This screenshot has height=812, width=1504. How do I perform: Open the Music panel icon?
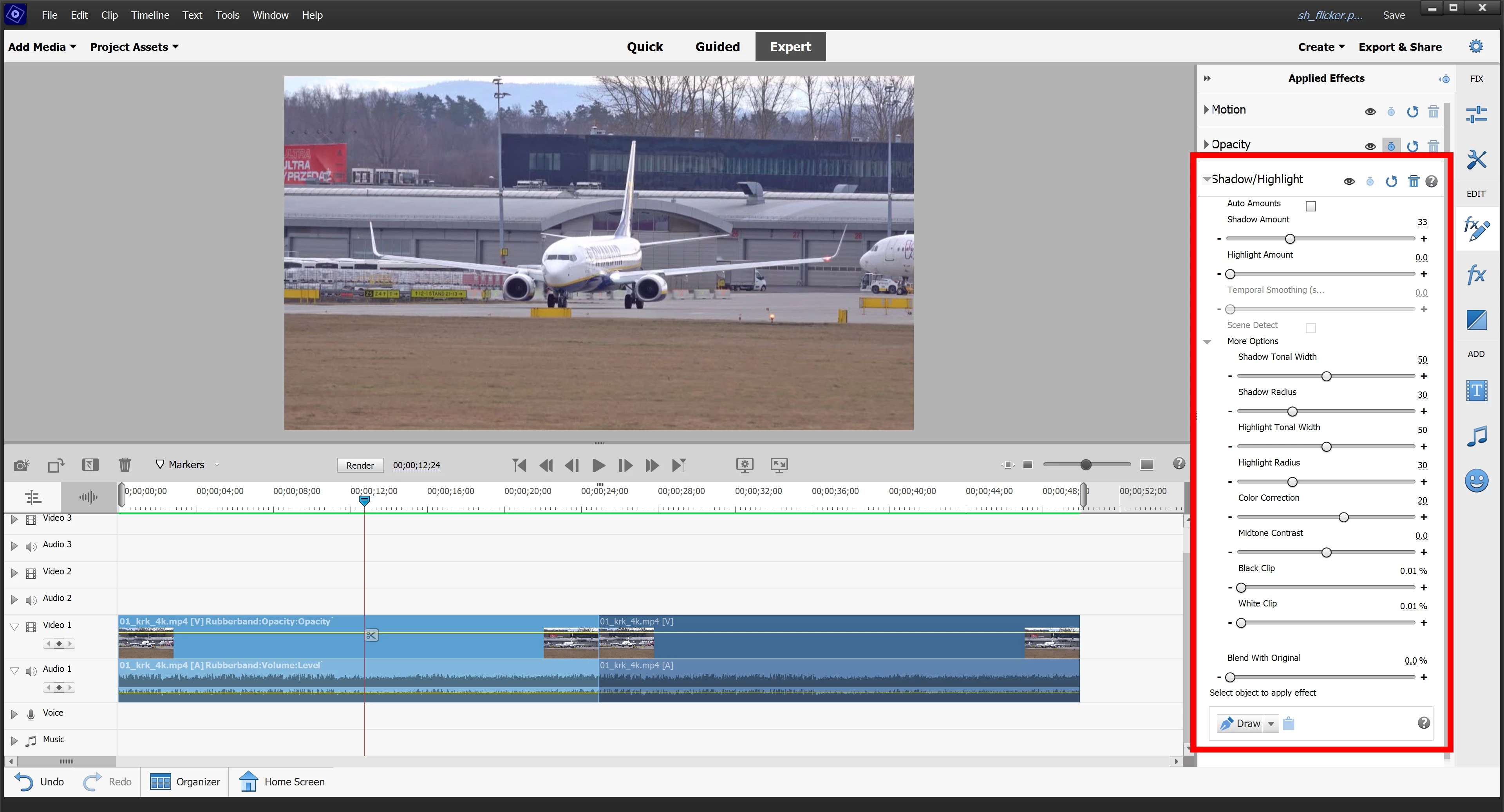point(1476,436)
